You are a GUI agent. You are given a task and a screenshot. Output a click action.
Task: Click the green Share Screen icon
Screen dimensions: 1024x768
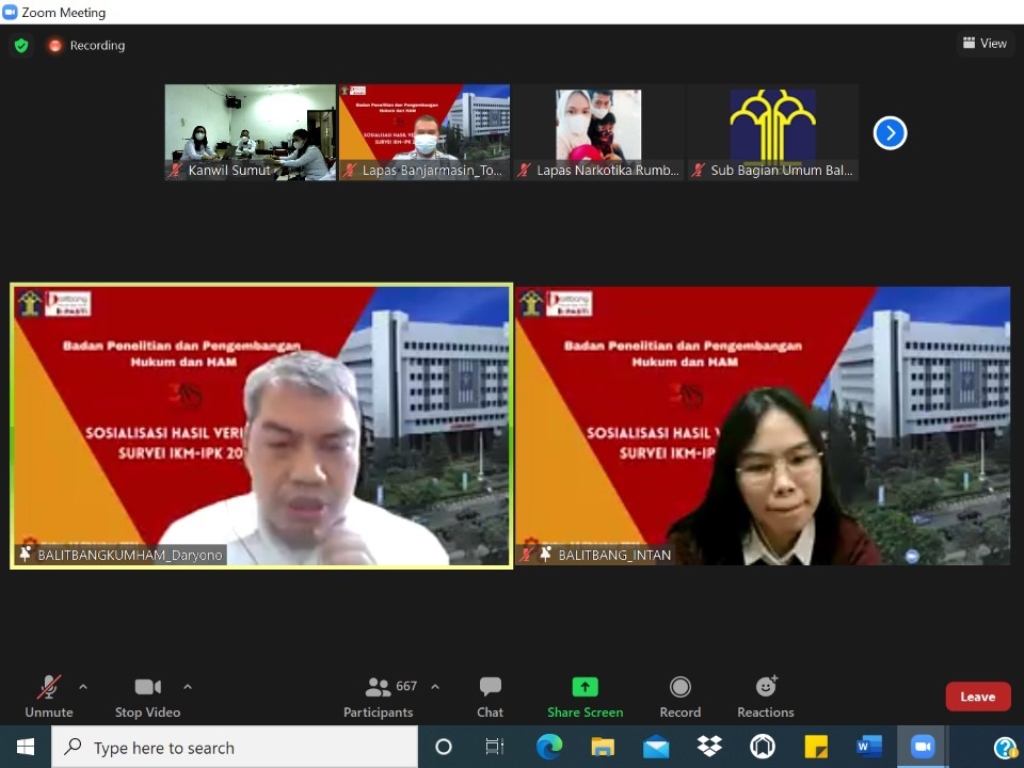coord(585,687)
